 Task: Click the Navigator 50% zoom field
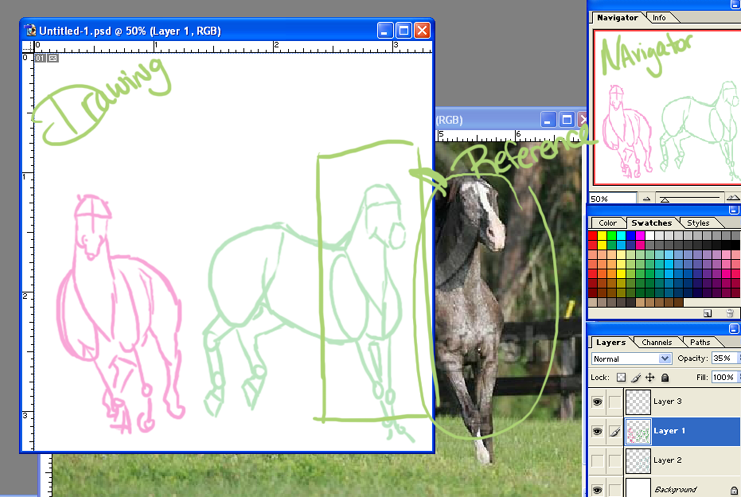612,199
